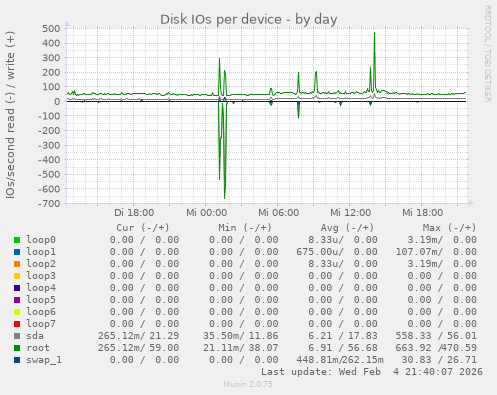Click the y-axis value 0
Viewport: 497px width, 395px height.
[x=57, y=101]
